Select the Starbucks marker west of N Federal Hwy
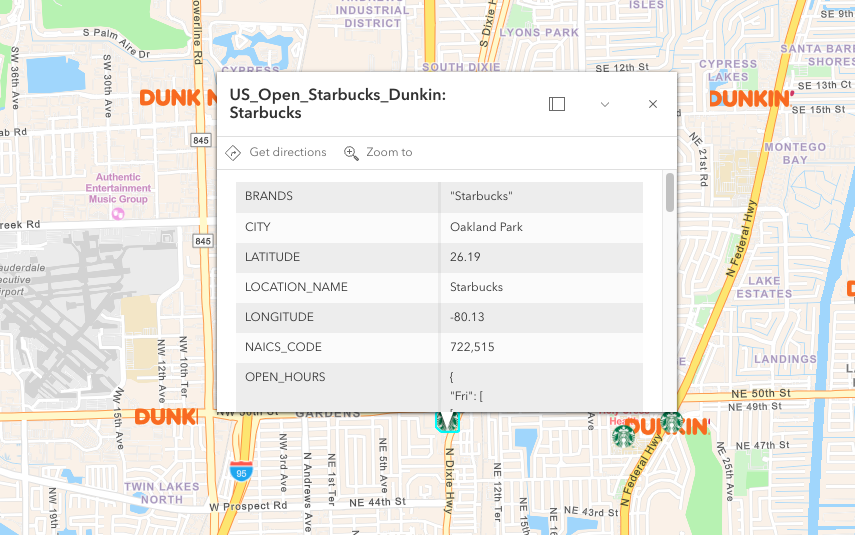The height and width of the screenshot is (535, 855). 624,436
